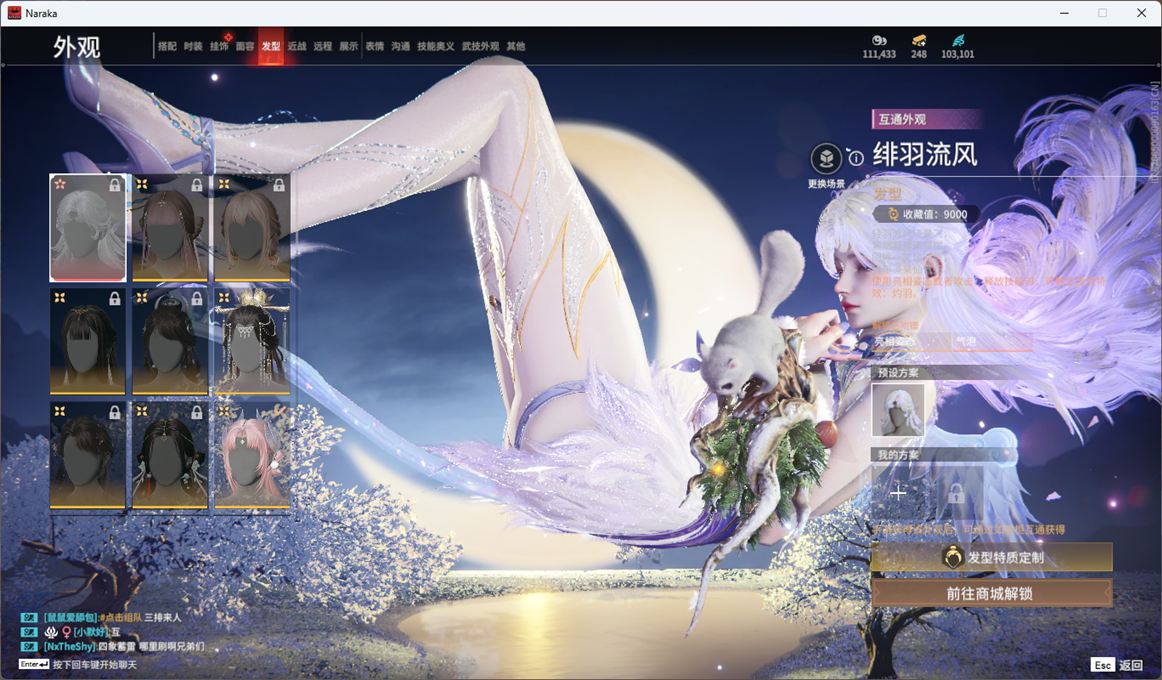1162x680 pixels.
Task: Close the Naraka window
Action: (x=1141, y=13)
